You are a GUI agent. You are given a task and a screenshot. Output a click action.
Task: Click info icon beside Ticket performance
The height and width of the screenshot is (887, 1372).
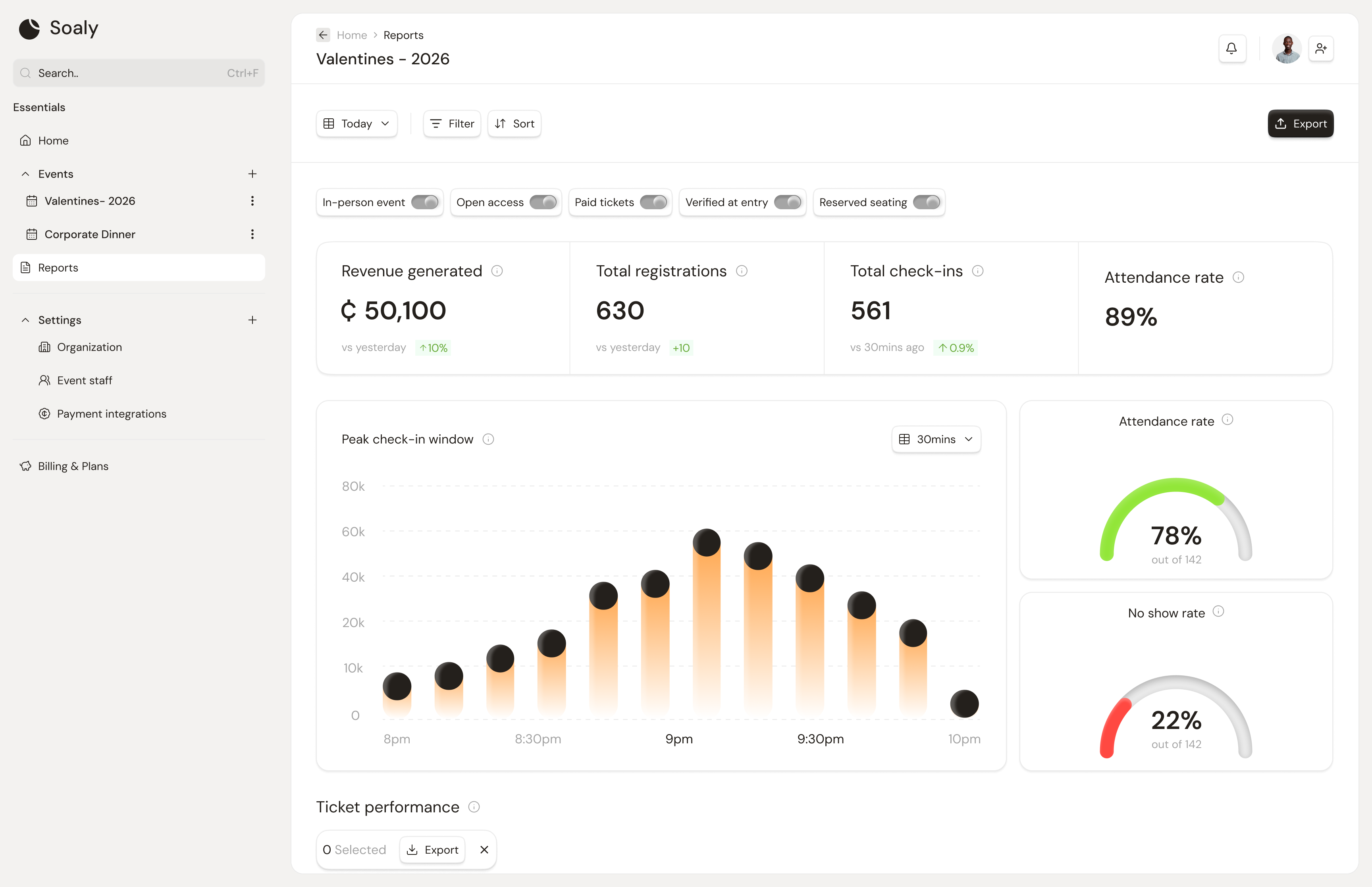(474, 807)
